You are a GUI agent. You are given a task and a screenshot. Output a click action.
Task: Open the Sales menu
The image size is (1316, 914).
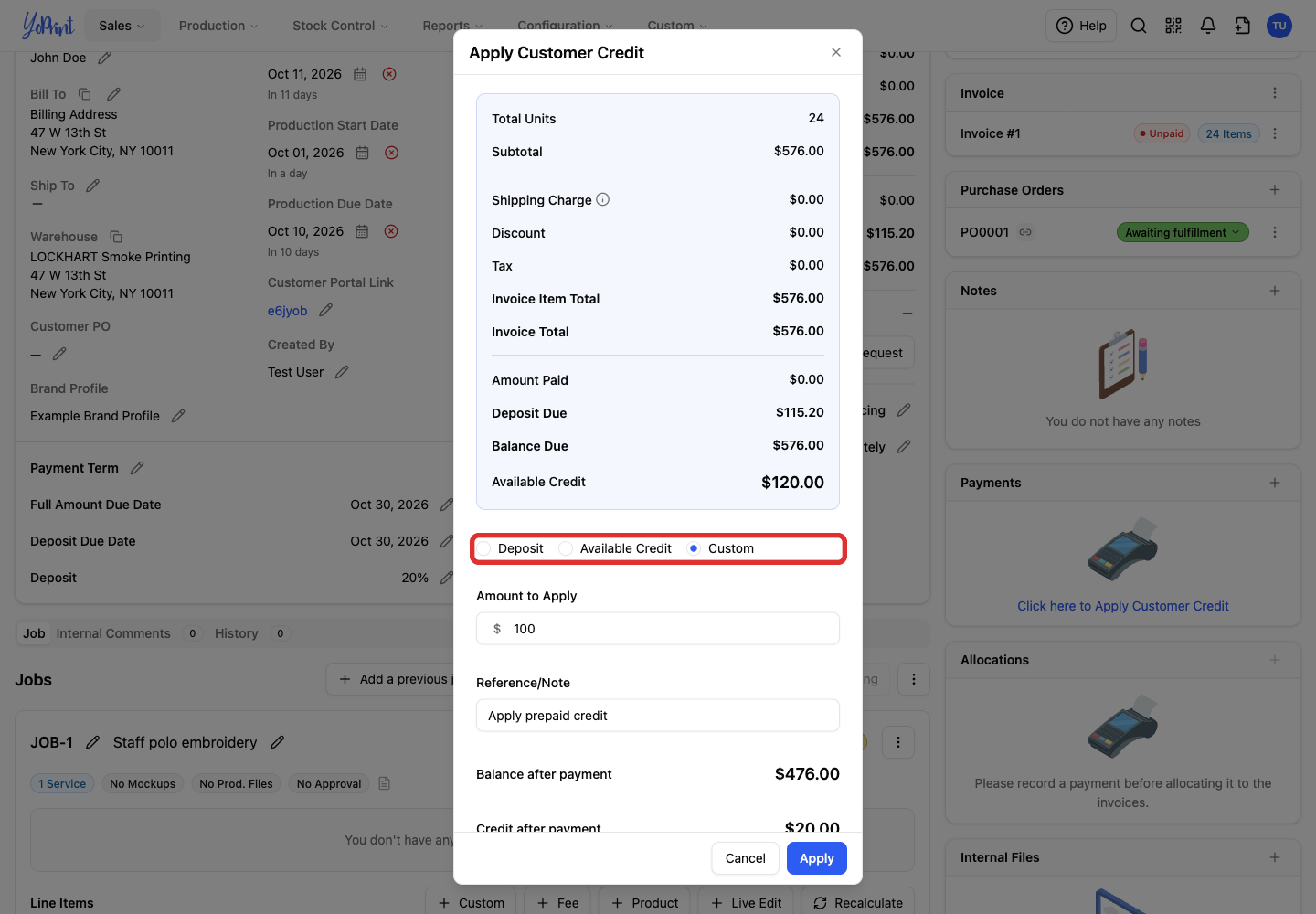[x=122, y=26]
